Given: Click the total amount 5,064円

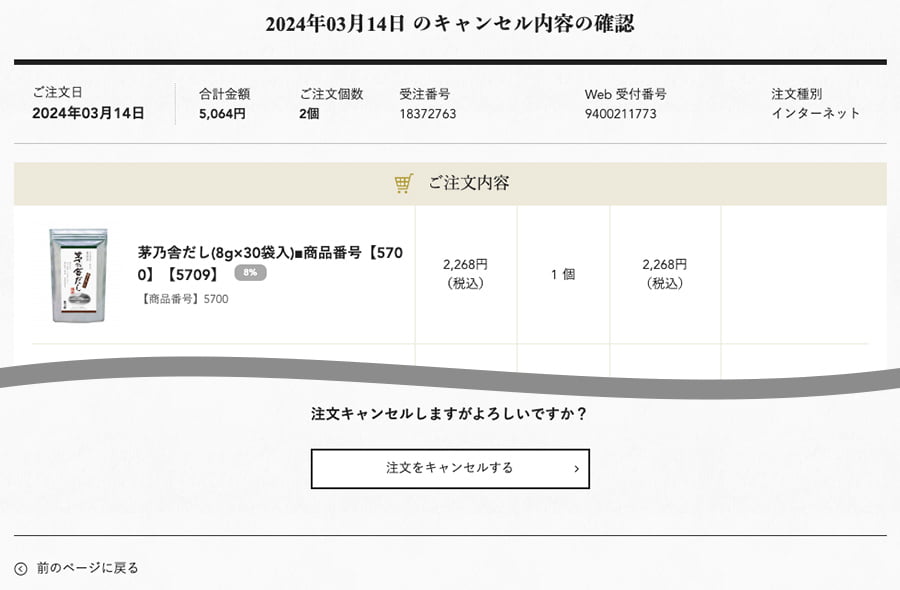Looking at the screenshot, I should [222, 114].
